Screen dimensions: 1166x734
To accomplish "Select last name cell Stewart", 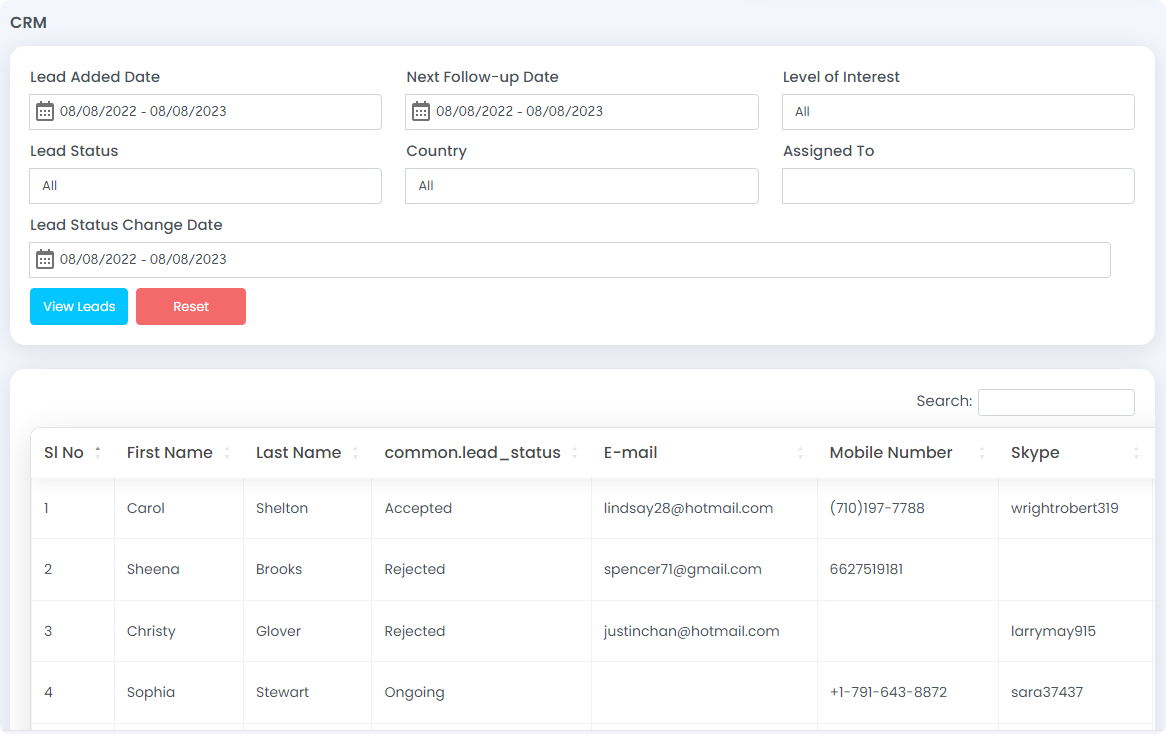I will pos(283,692).
